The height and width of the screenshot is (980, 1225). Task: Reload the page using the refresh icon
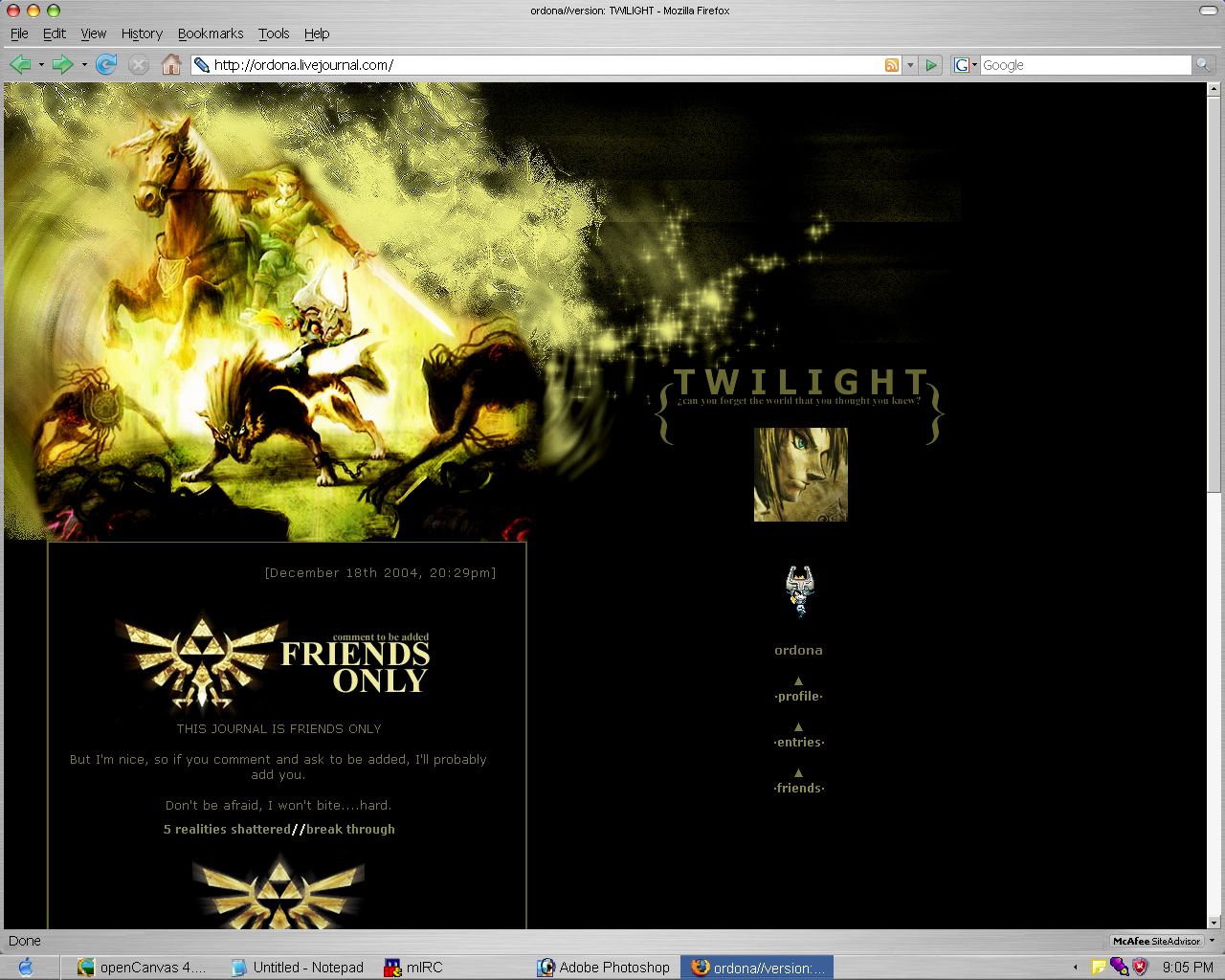106,64
